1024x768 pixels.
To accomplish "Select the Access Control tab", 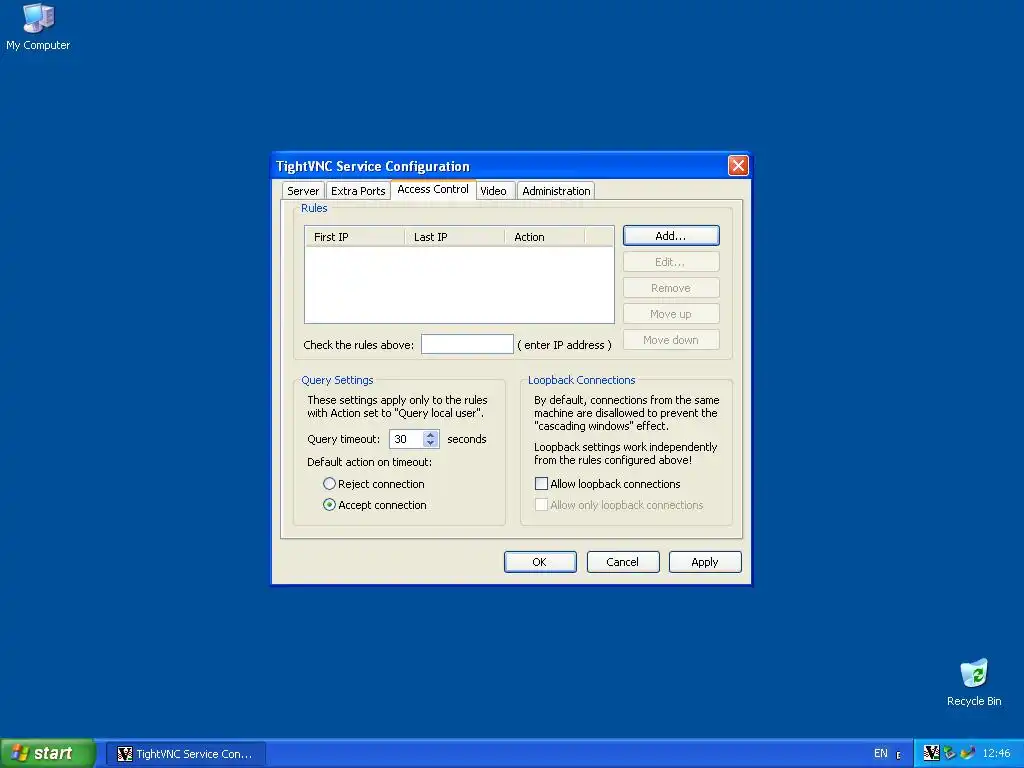I will [x=433, y=189].
